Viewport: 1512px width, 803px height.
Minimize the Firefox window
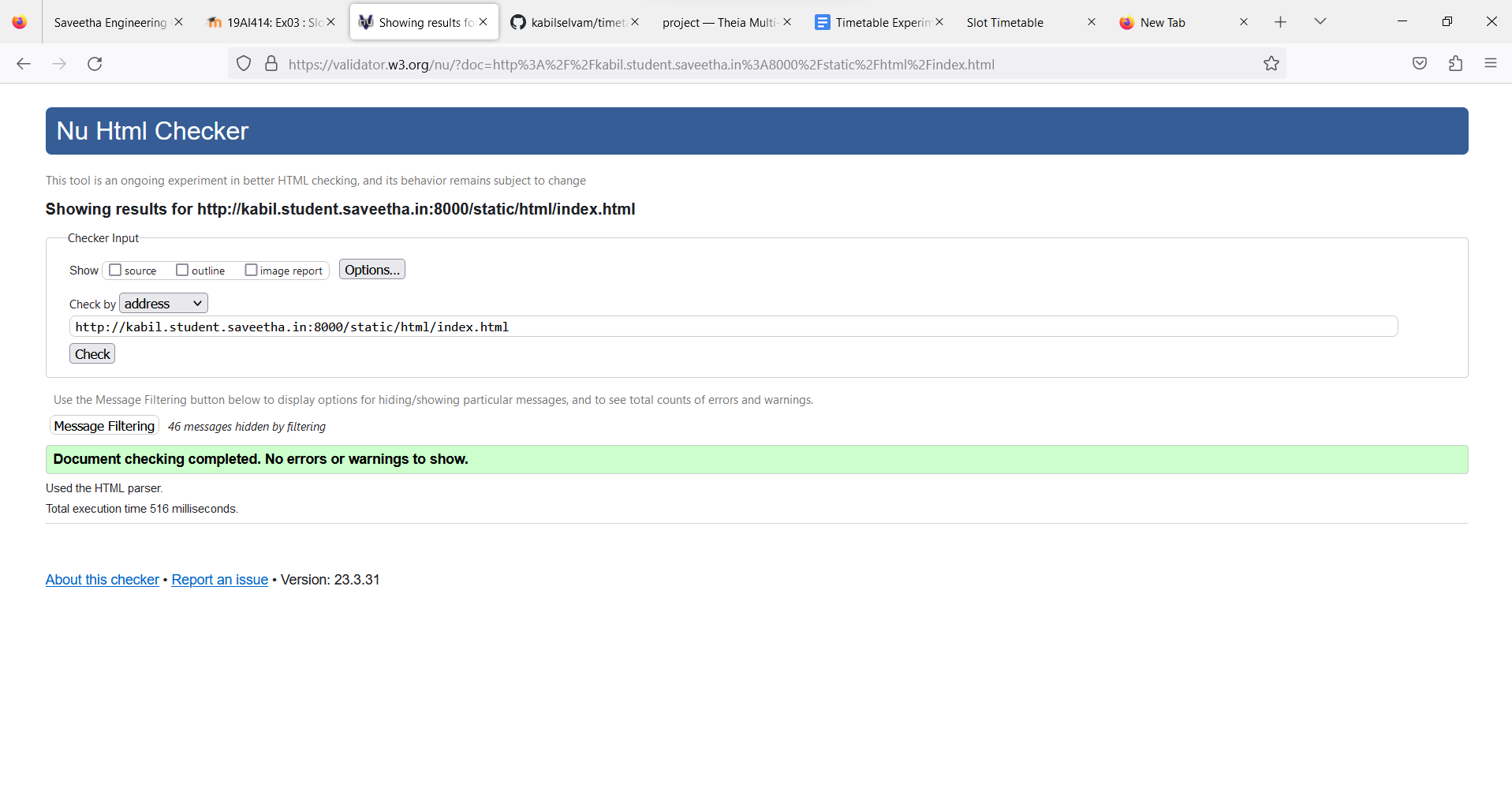(1402, 22)
